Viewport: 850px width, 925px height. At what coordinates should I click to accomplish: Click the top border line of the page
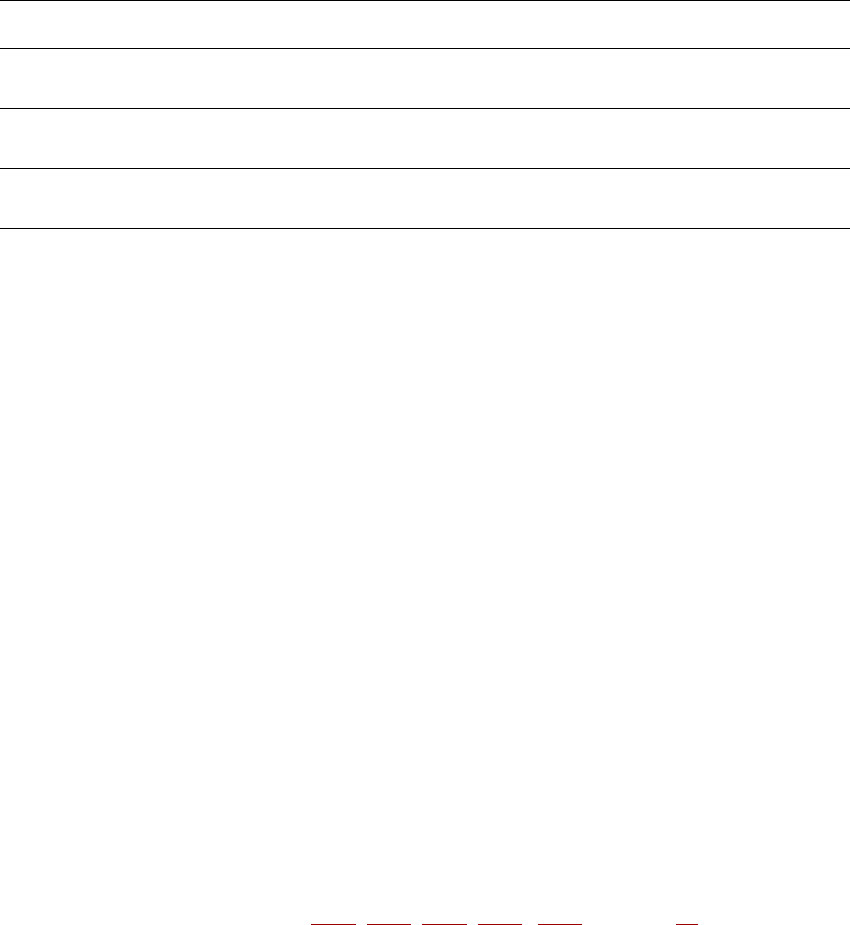(425, 1)
